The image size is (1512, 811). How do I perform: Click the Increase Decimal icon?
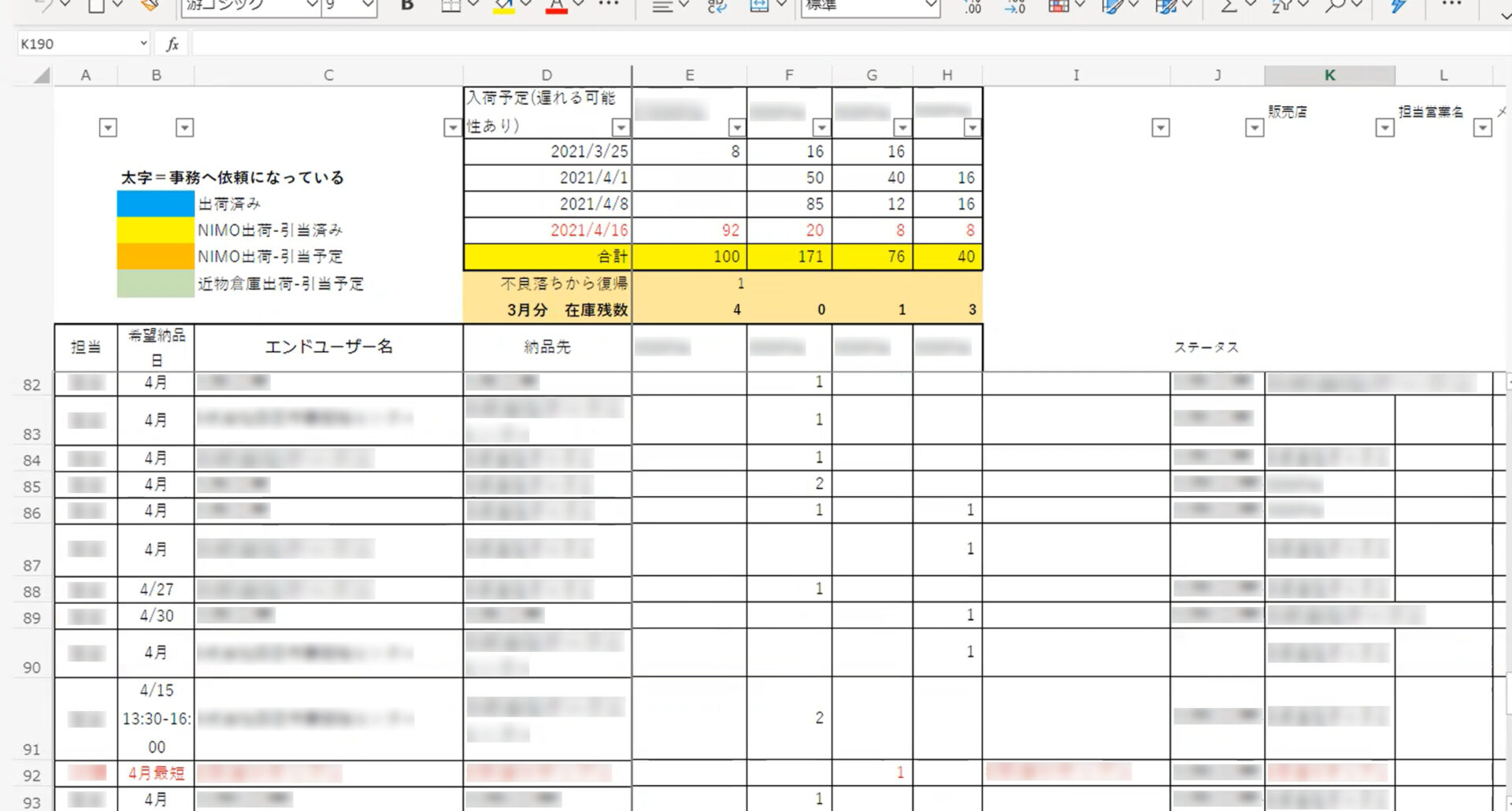(973, 6)
